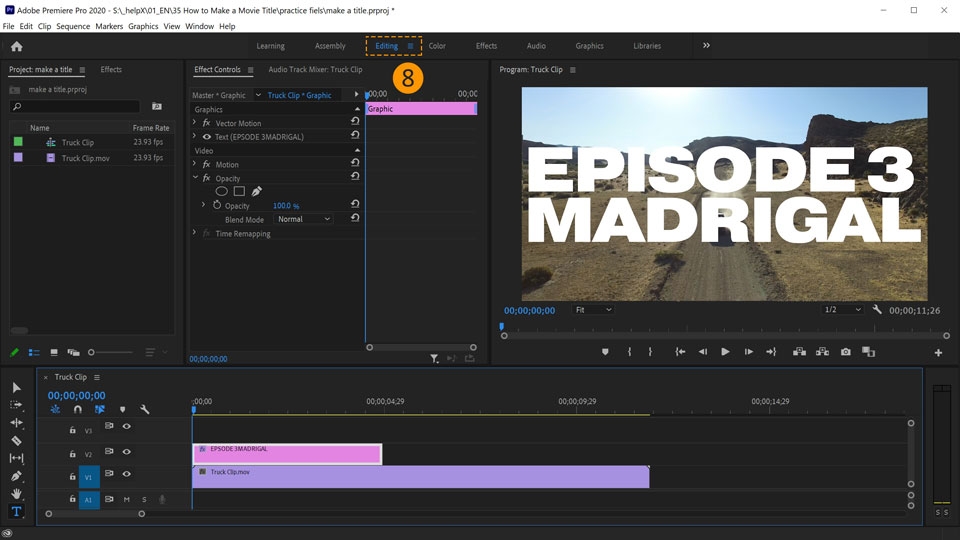This screenshot has height=540, width=960.
Task: Open the Sequence menu
Action: (x=72, y=26)
